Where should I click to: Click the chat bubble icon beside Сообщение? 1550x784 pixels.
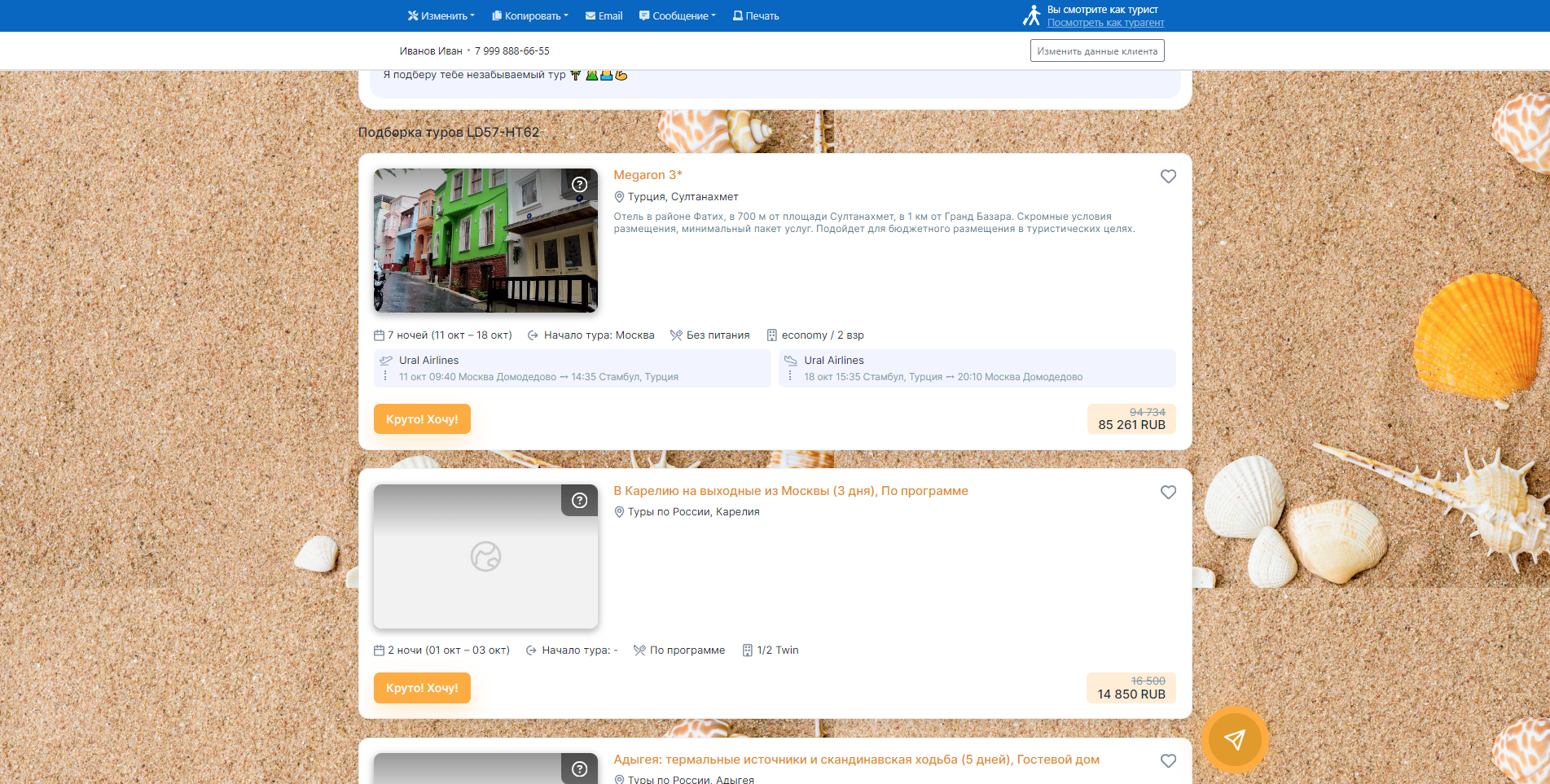point(644,15)
